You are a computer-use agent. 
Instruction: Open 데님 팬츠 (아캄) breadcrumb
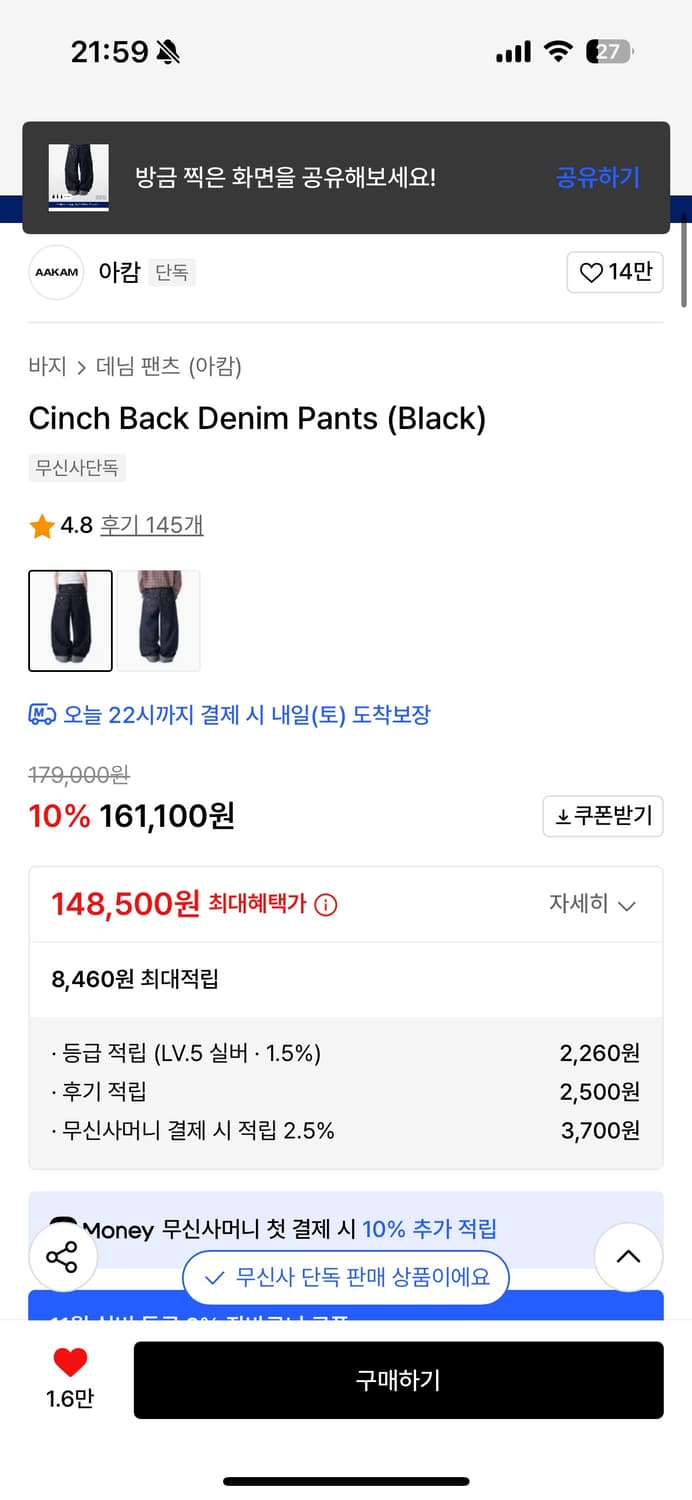click(x=168, y=367)
